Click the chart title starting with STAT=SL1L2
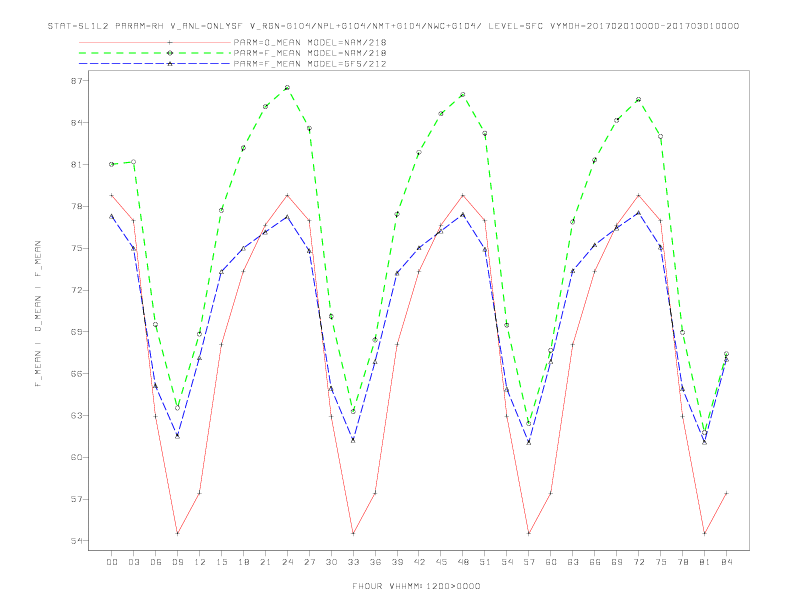 click(x=393, y=26)
